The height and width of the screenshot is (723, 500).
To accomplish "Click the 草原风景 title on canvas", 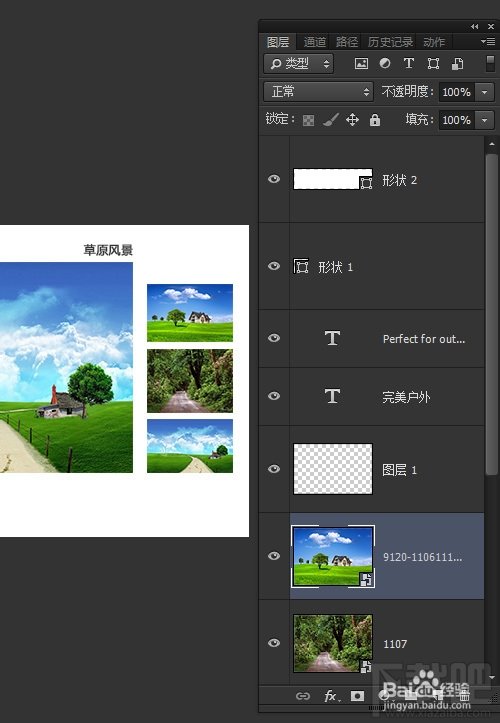I will click(108, 250).
